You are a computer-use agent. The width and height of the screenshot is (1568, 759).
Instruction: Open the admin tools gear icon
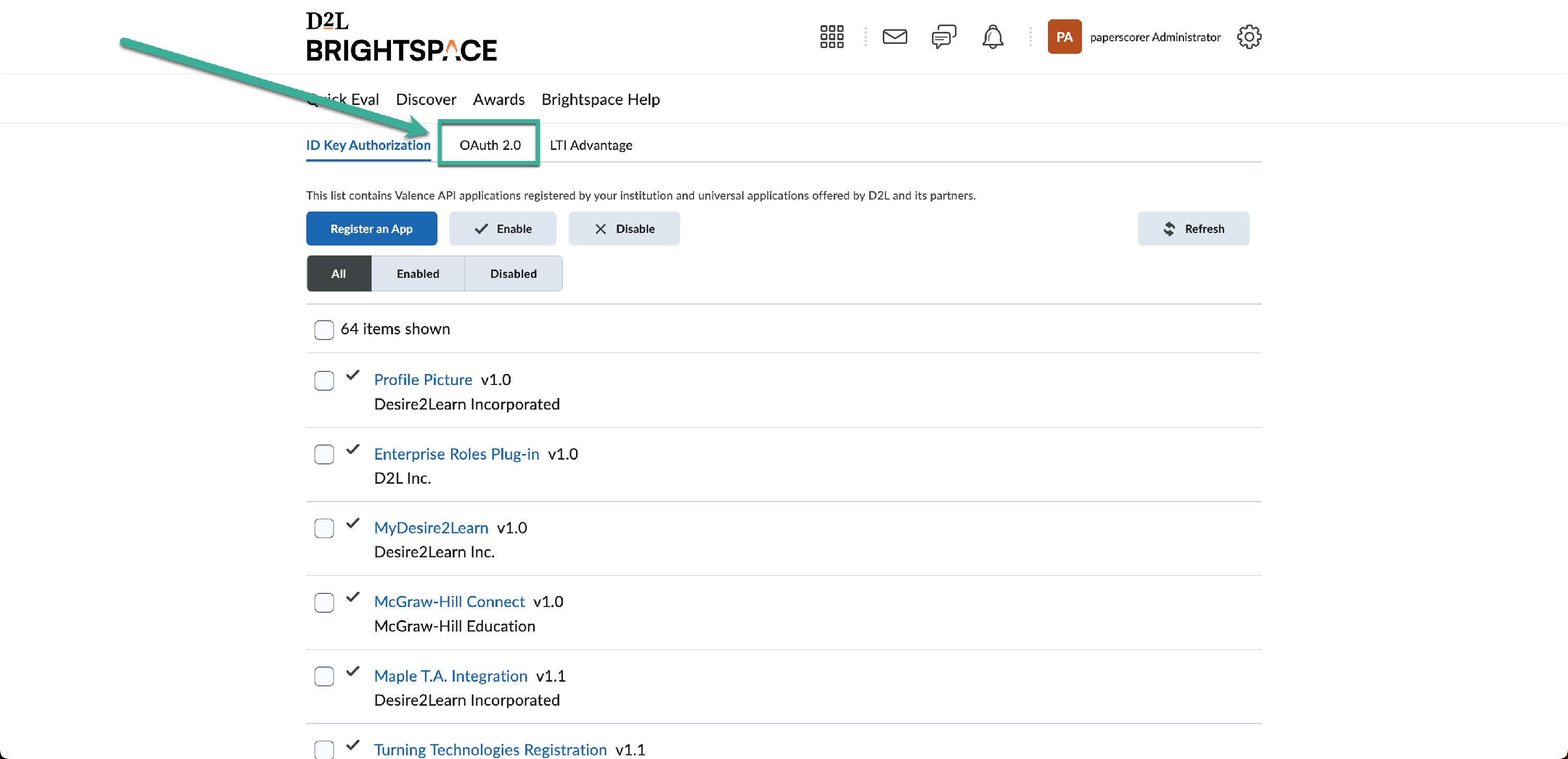pos(1249,37)
